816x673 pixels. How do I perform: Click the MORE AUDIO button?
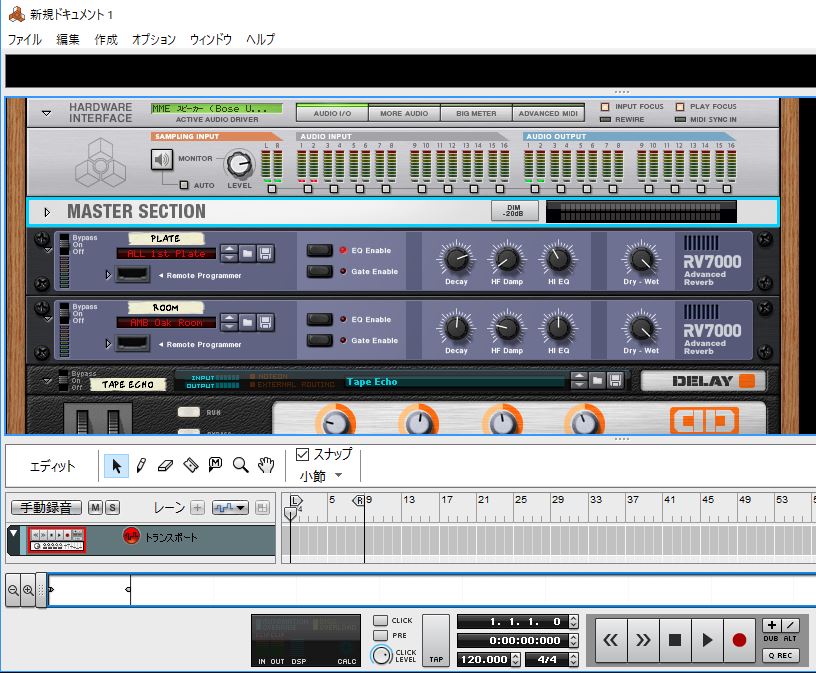tap(404, 113)
